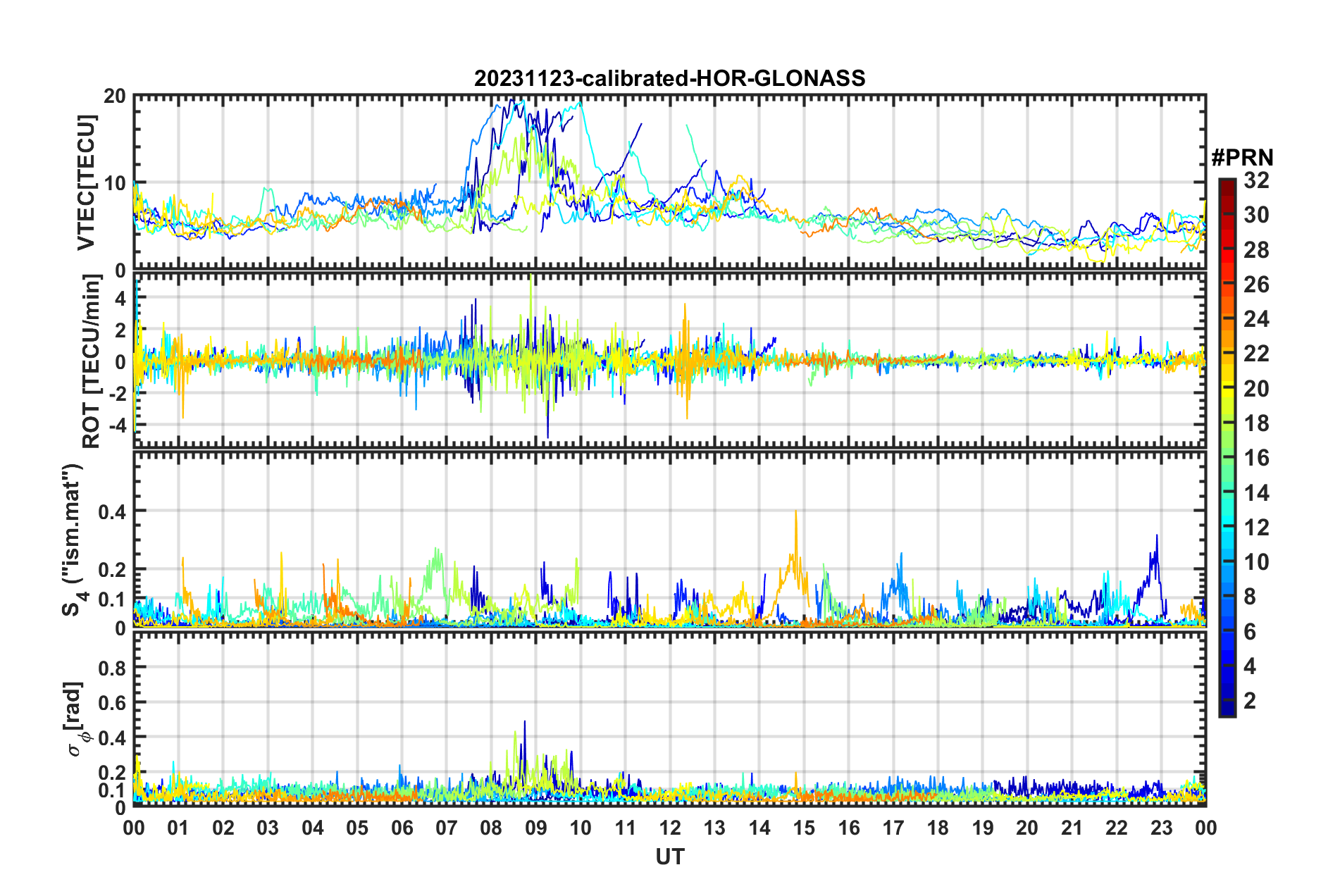Click x-axis tick label 12
This screenshot has width=1340, height=896.
click(669, 828)
